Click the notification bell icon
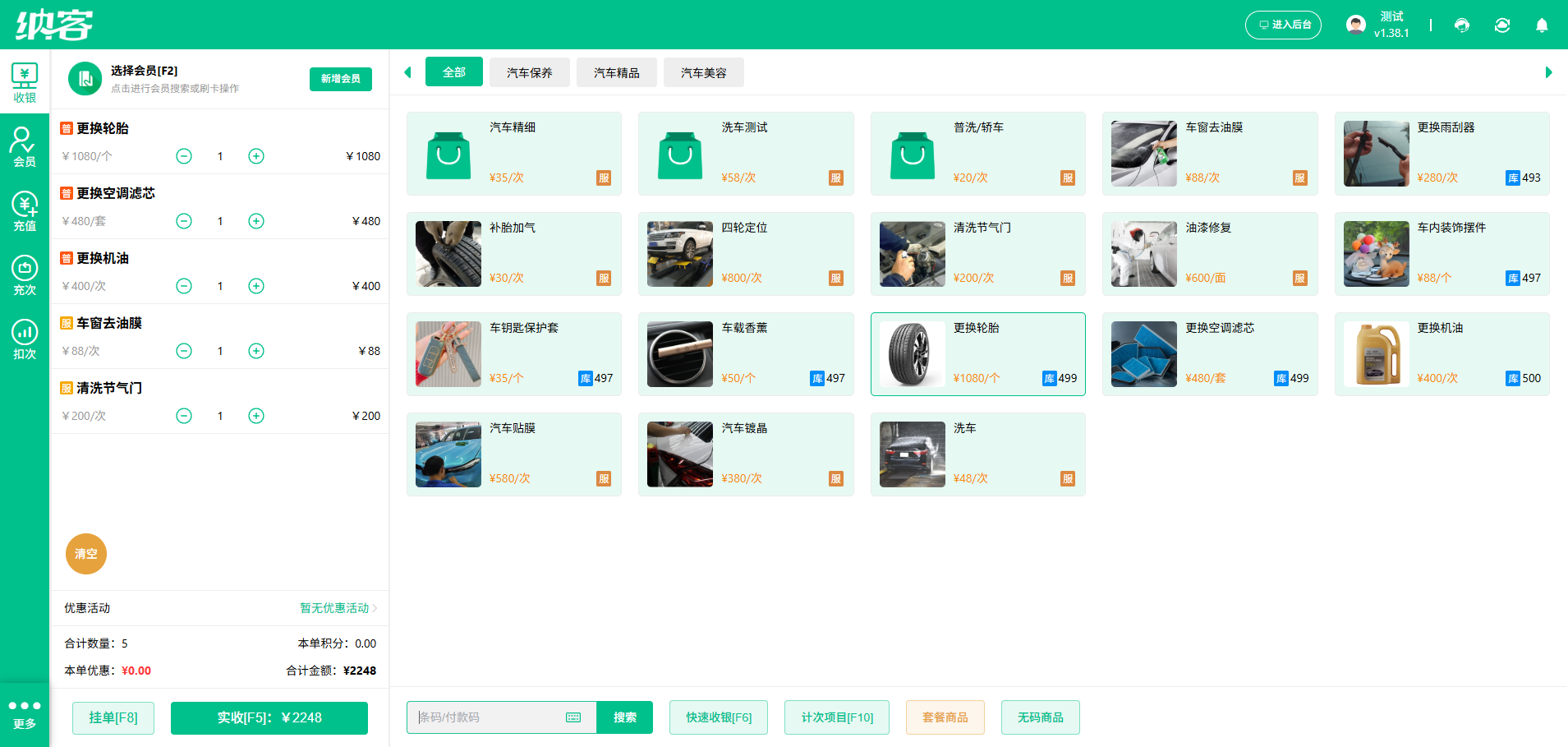 [1542, 25]
